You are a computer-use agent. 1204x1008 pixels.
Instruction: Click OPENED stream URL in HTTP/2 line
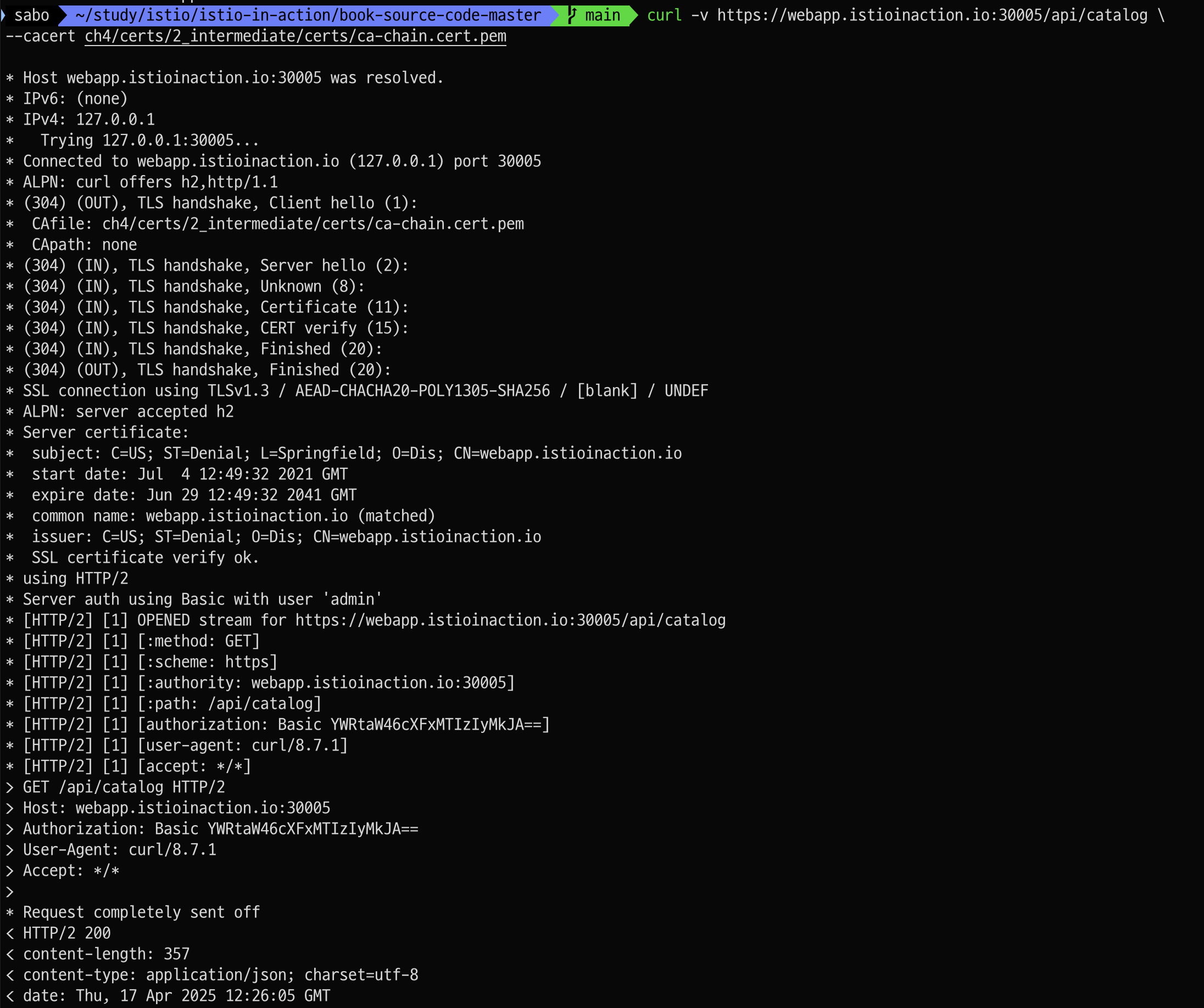pos(510,619)
